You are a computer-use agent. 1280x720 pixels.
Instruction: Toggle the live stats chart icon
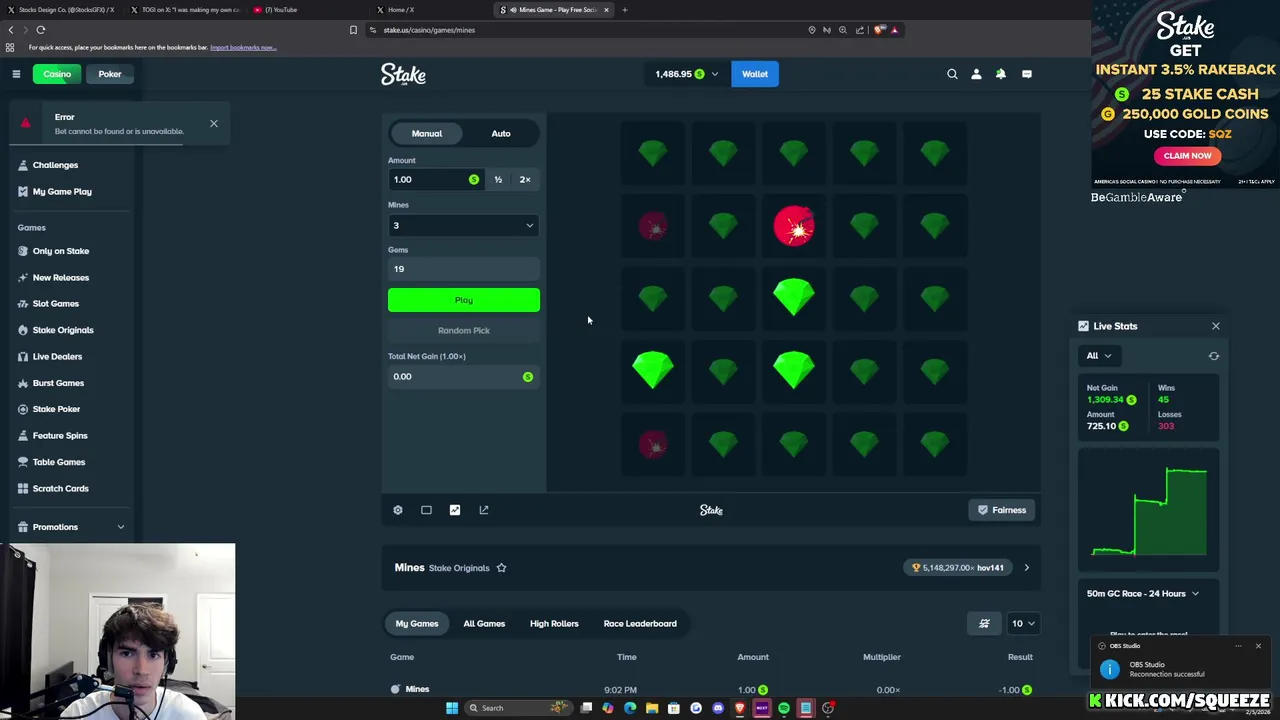455,510
